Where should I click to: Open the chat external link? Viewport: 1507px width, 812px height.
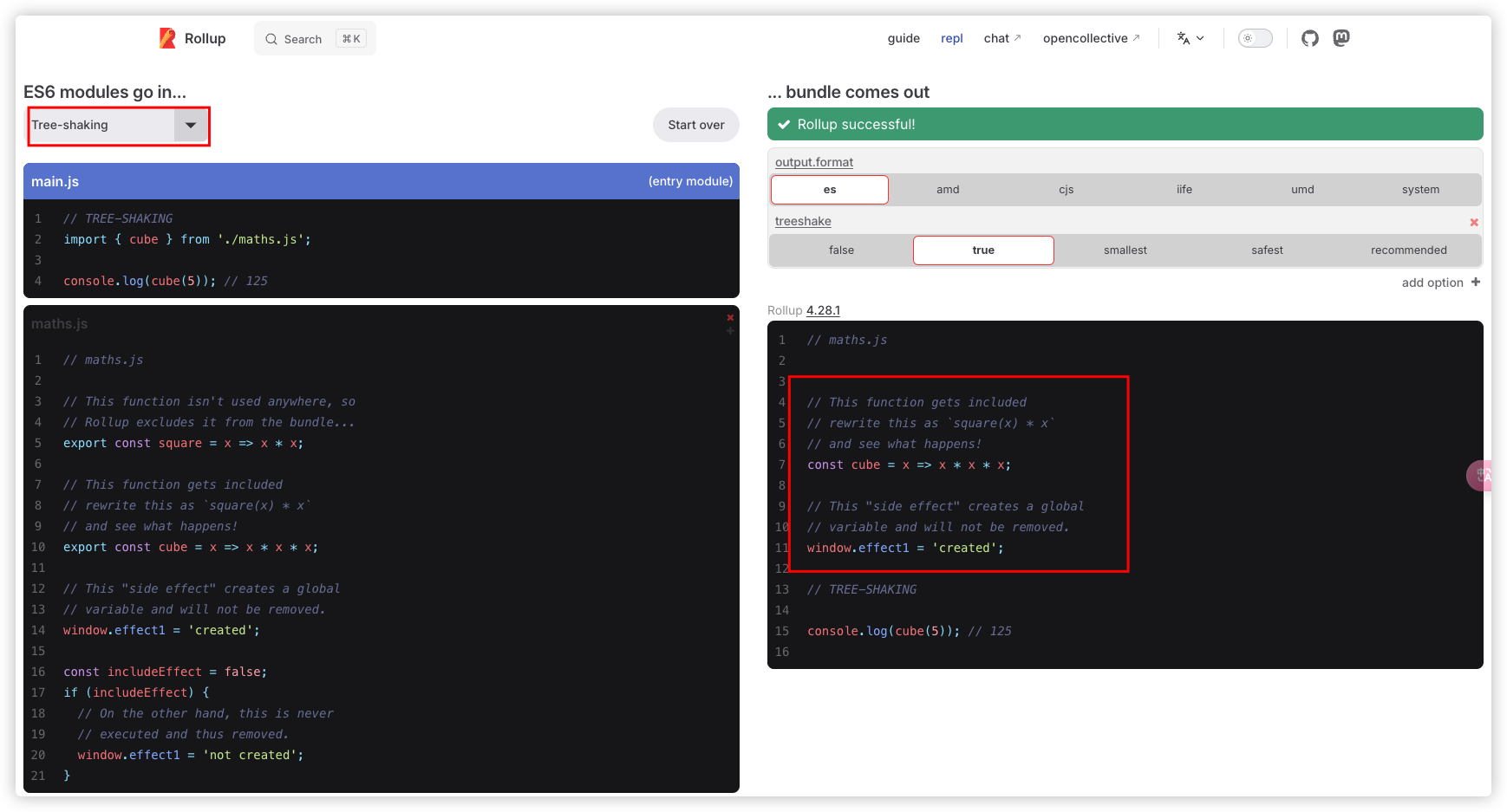coord(1002,38)
